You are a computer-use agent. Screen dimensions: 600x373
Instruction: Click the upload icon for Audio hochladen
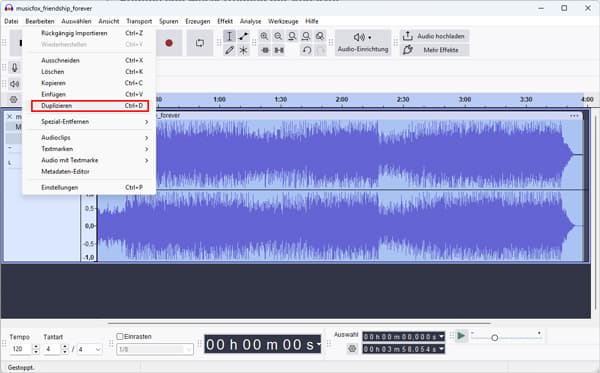click(408, 36)
